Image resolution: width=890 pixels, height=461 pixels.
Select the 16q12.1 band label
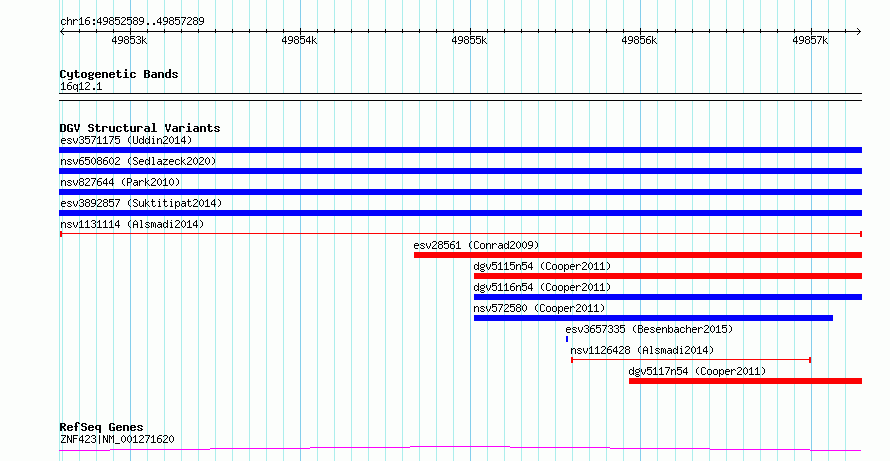pyautogui.click(x=81, y=87)
